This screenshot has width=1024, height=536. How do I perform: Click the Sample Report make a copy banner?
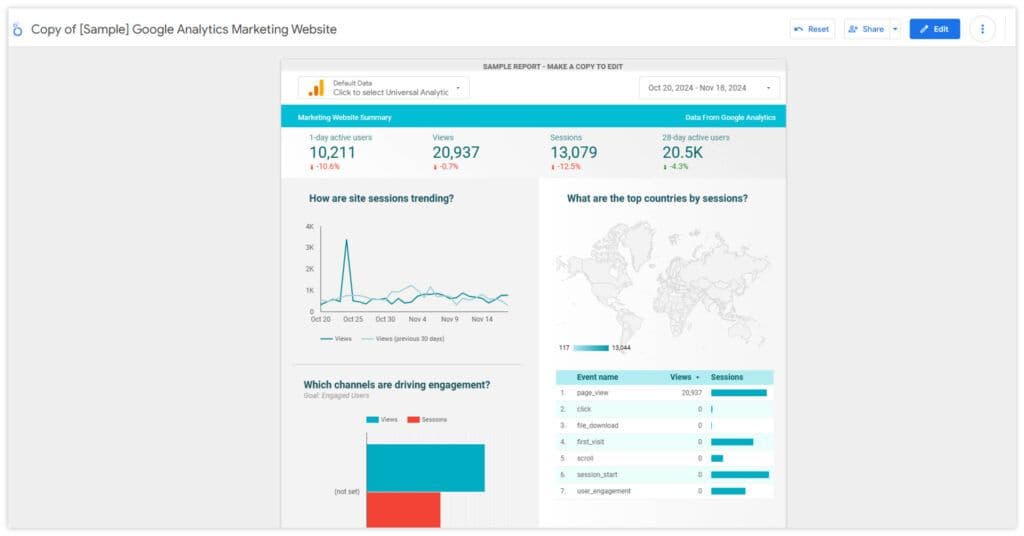(x=552, y=67)
